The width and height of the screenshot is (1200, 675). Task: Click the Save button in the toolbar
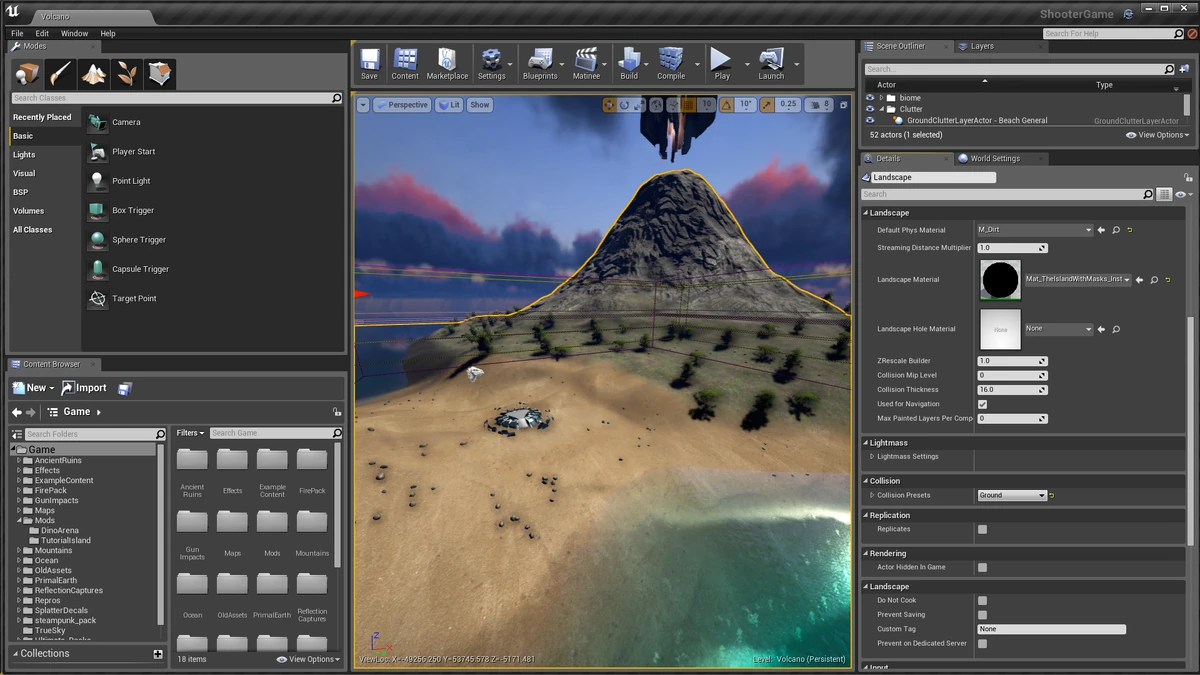pos(369,62)
